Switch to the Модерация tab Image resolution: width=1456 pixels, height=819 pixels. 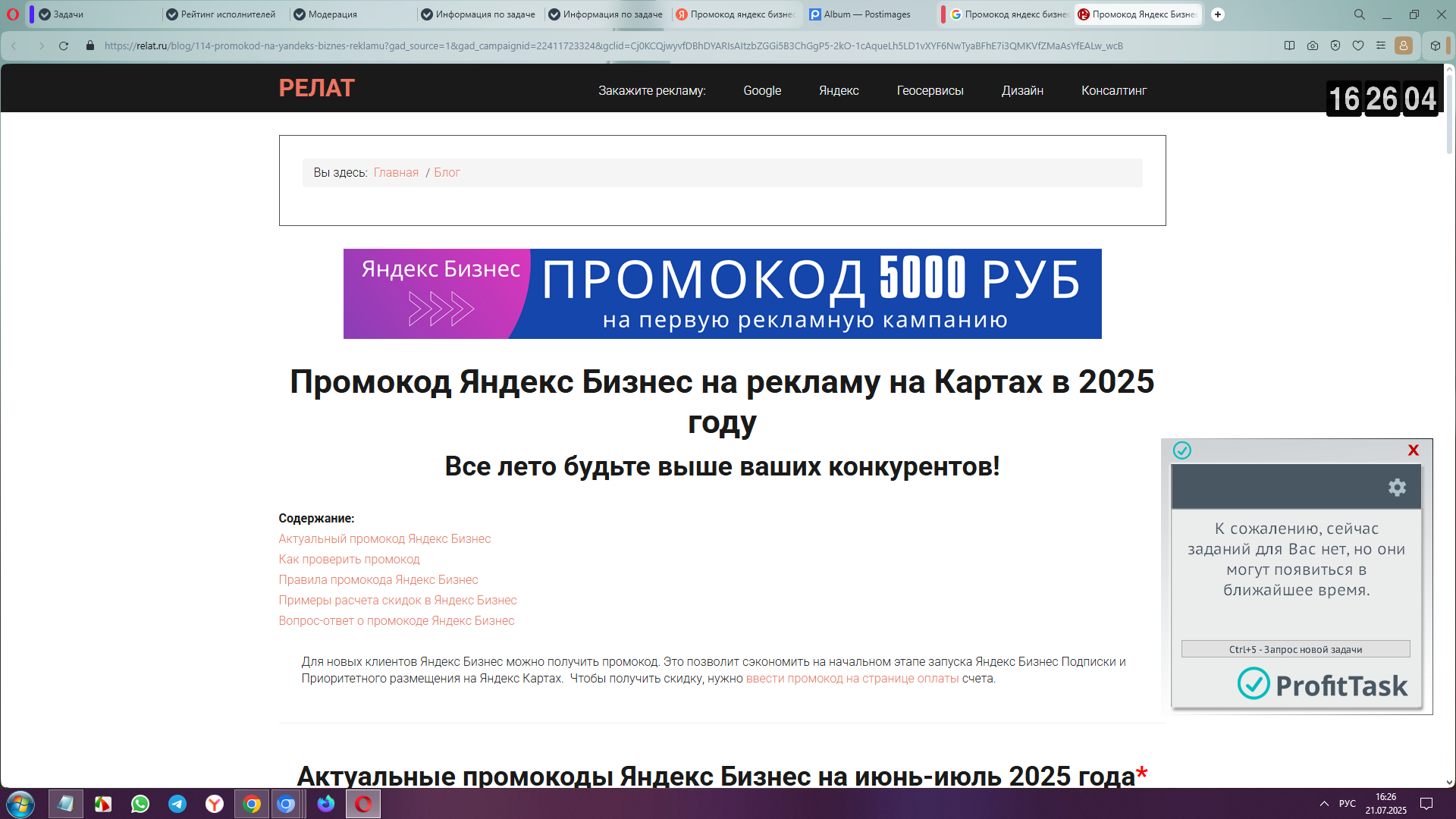(x=350, y=14)
